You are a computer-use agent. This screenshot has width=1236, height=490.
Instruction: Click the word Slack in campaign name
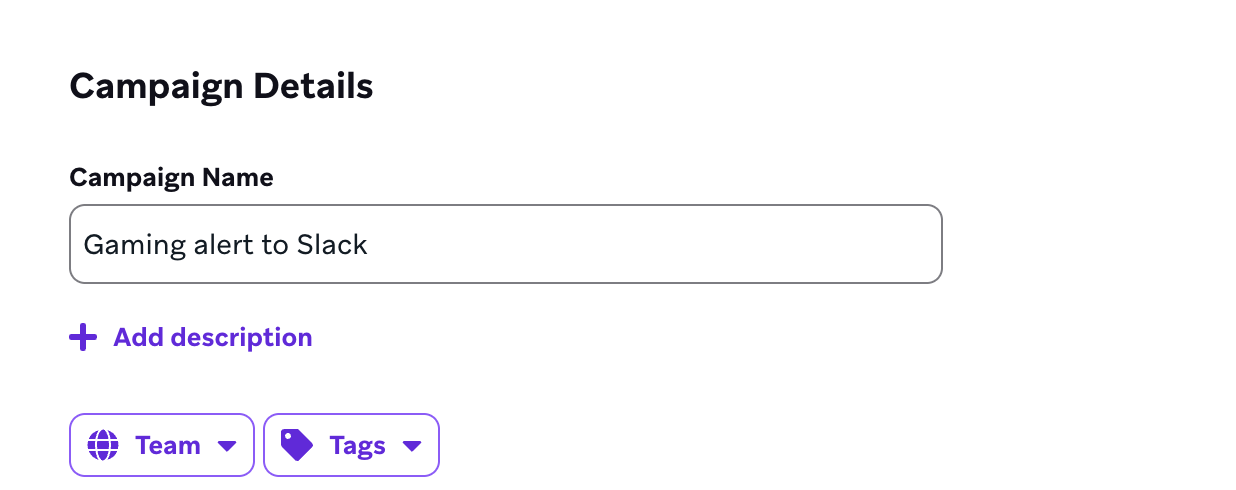pyautogui.click(x=332, y=244)
